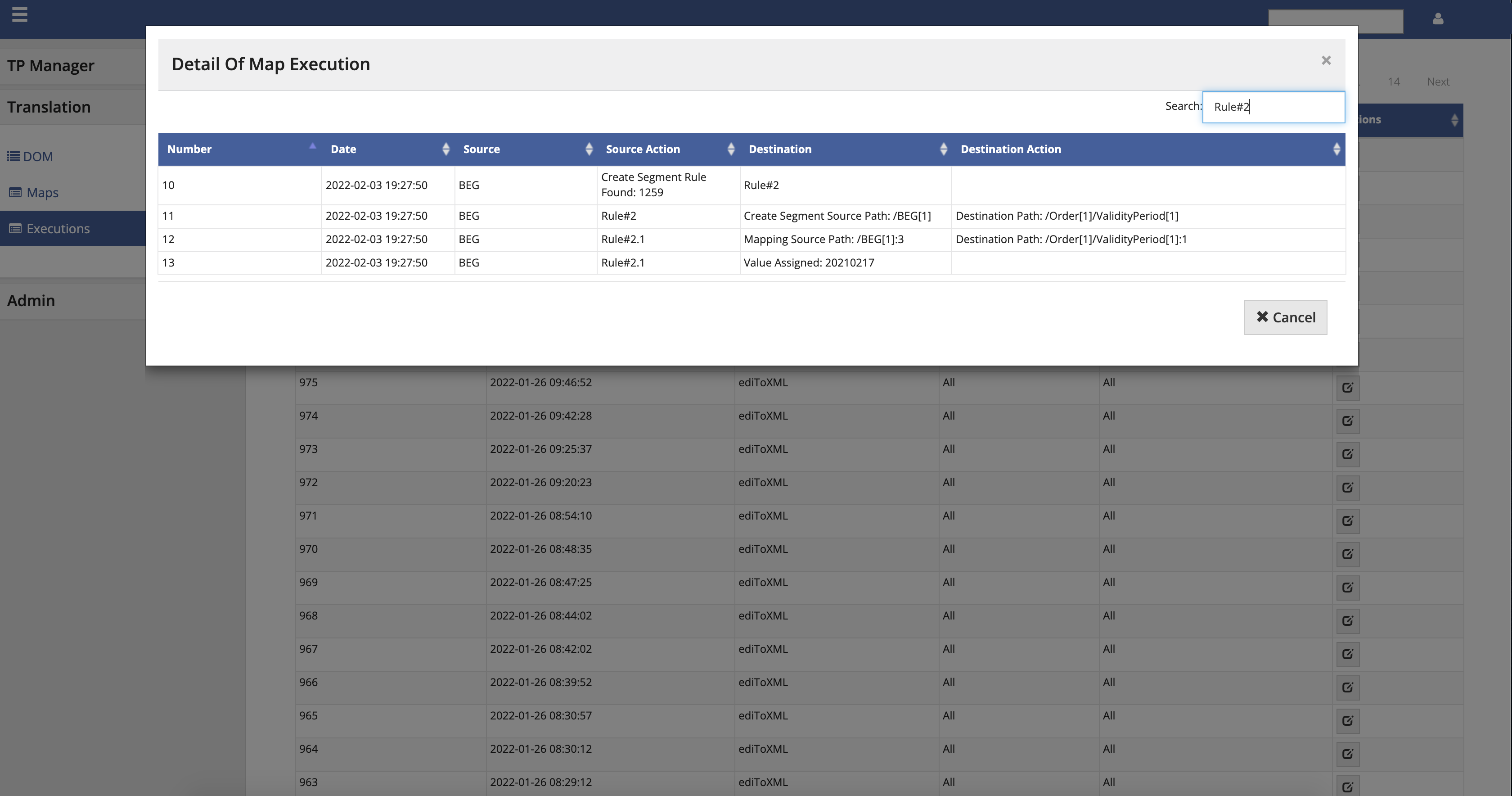Close the Detail Of Map Execution dialog

pos(1326,60)
